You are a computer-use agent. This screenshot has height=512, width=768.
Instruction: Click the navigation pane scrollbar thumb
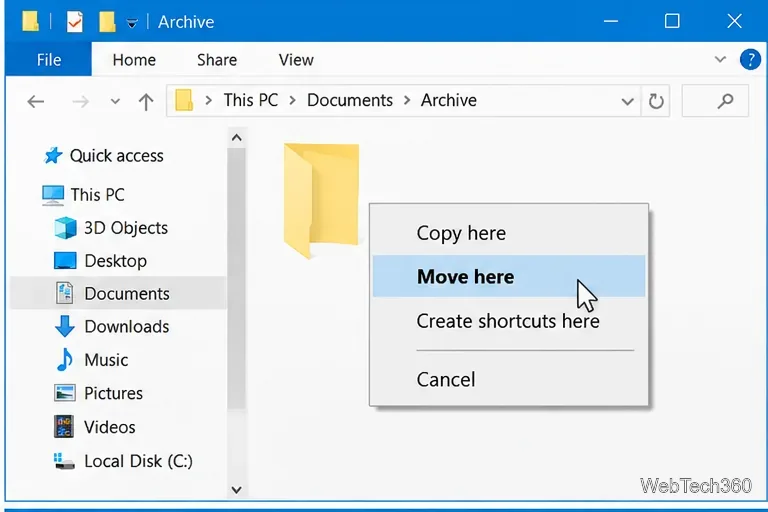[237, 278]
